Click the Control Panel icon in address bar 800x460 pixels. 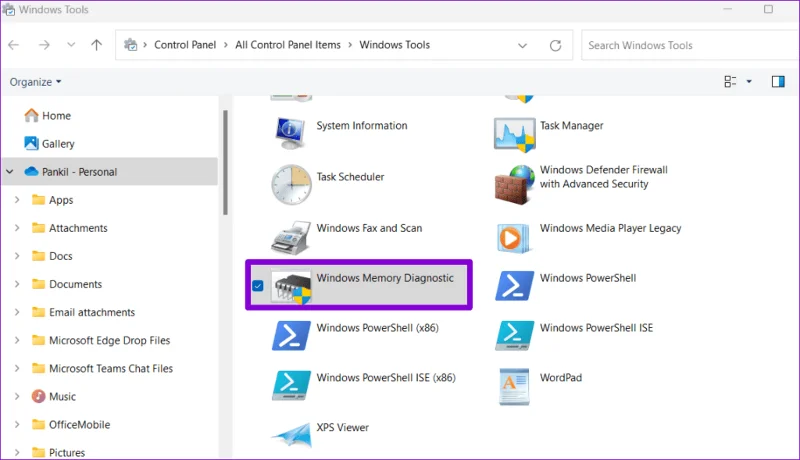point(131,45)
